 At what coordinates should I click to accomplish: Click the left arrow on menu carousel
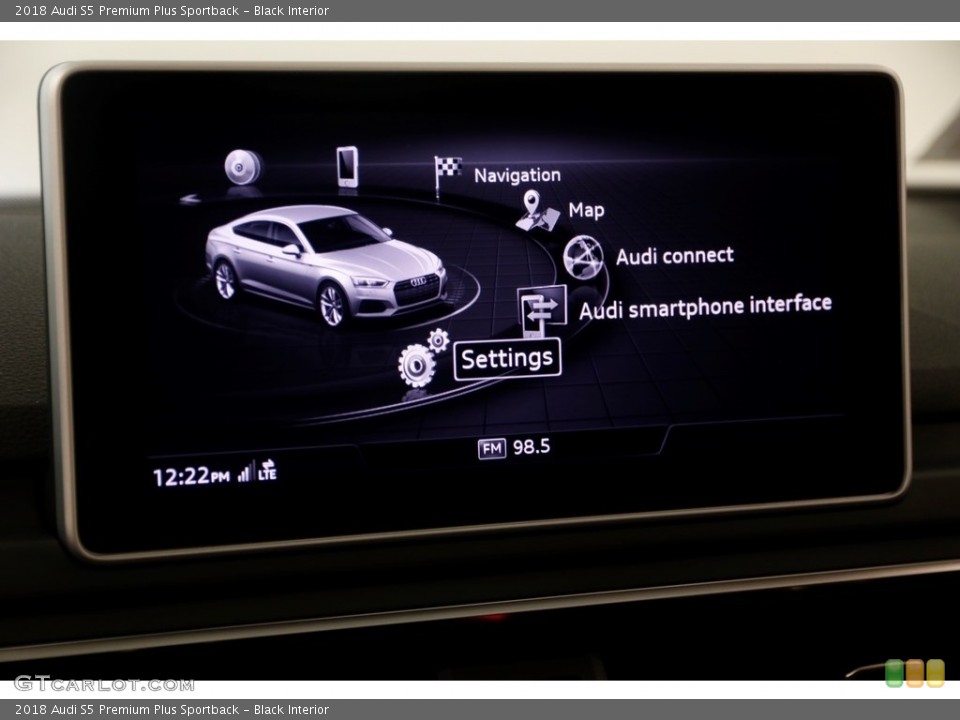(x=190, y=198)
